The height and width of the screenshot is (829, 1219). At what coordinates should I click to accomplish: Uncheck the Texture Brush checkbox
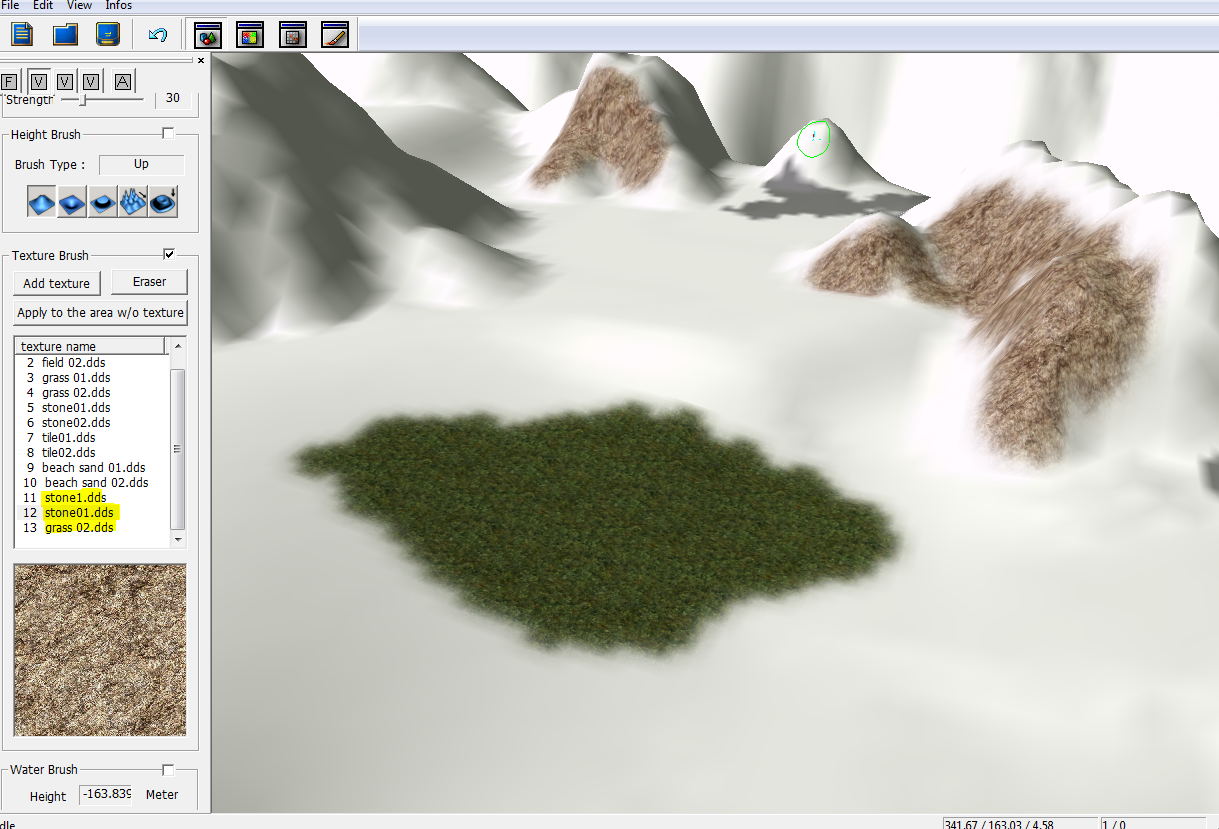point(169,254)
